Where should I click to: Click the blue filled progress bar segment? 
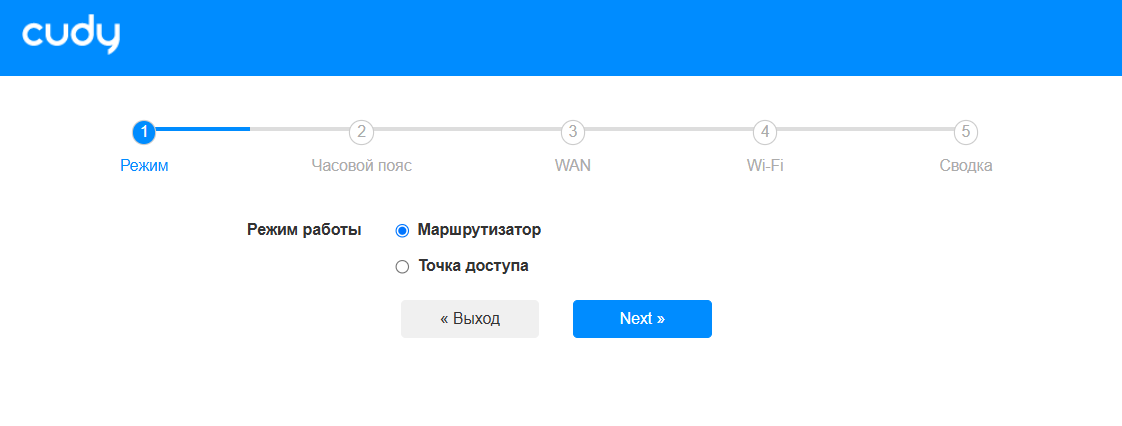coord(203,129)
